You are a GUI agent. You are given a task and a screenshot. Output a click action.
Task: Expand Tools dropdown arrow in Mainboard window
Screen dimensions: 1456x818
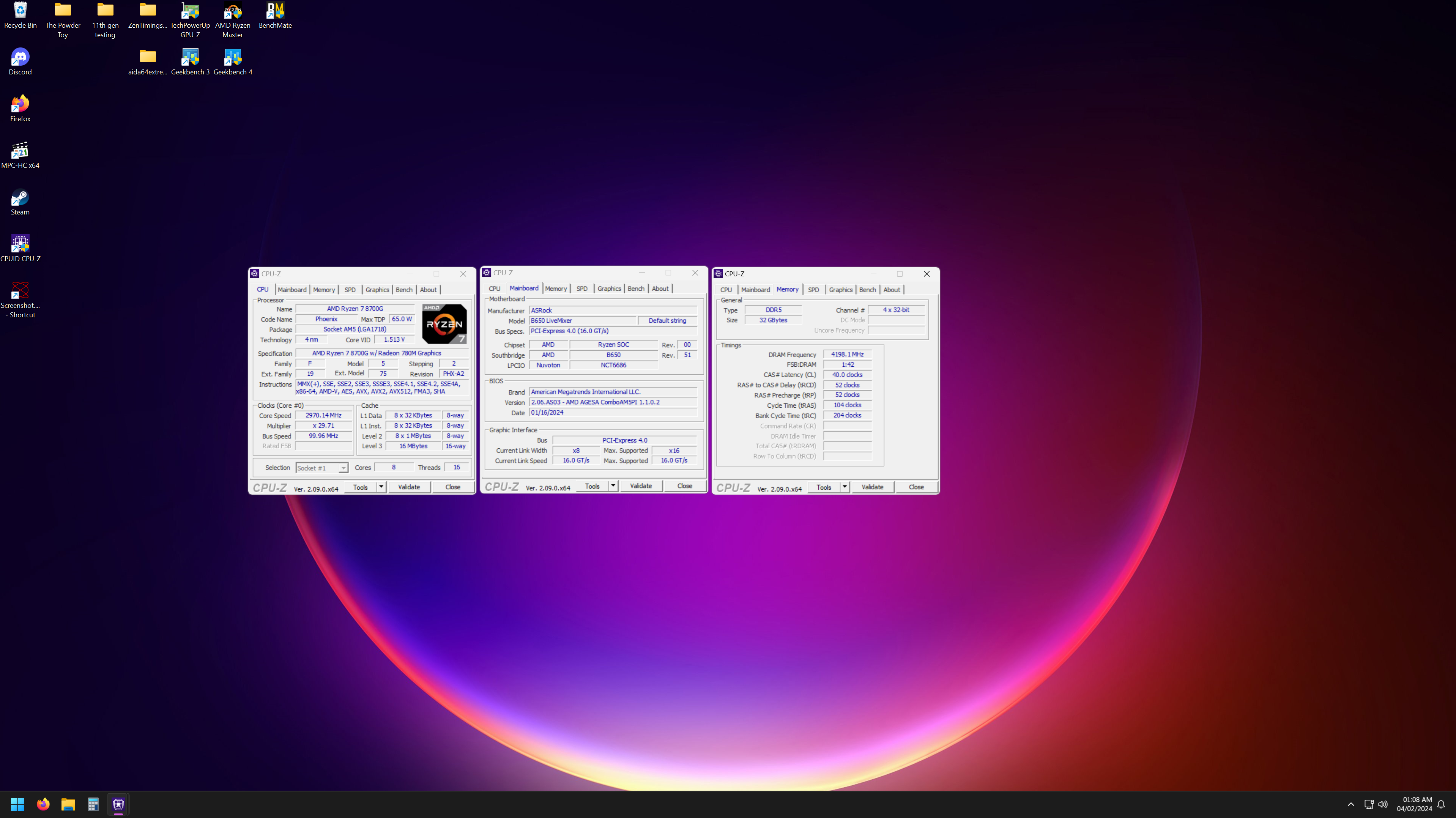[613, 485]
